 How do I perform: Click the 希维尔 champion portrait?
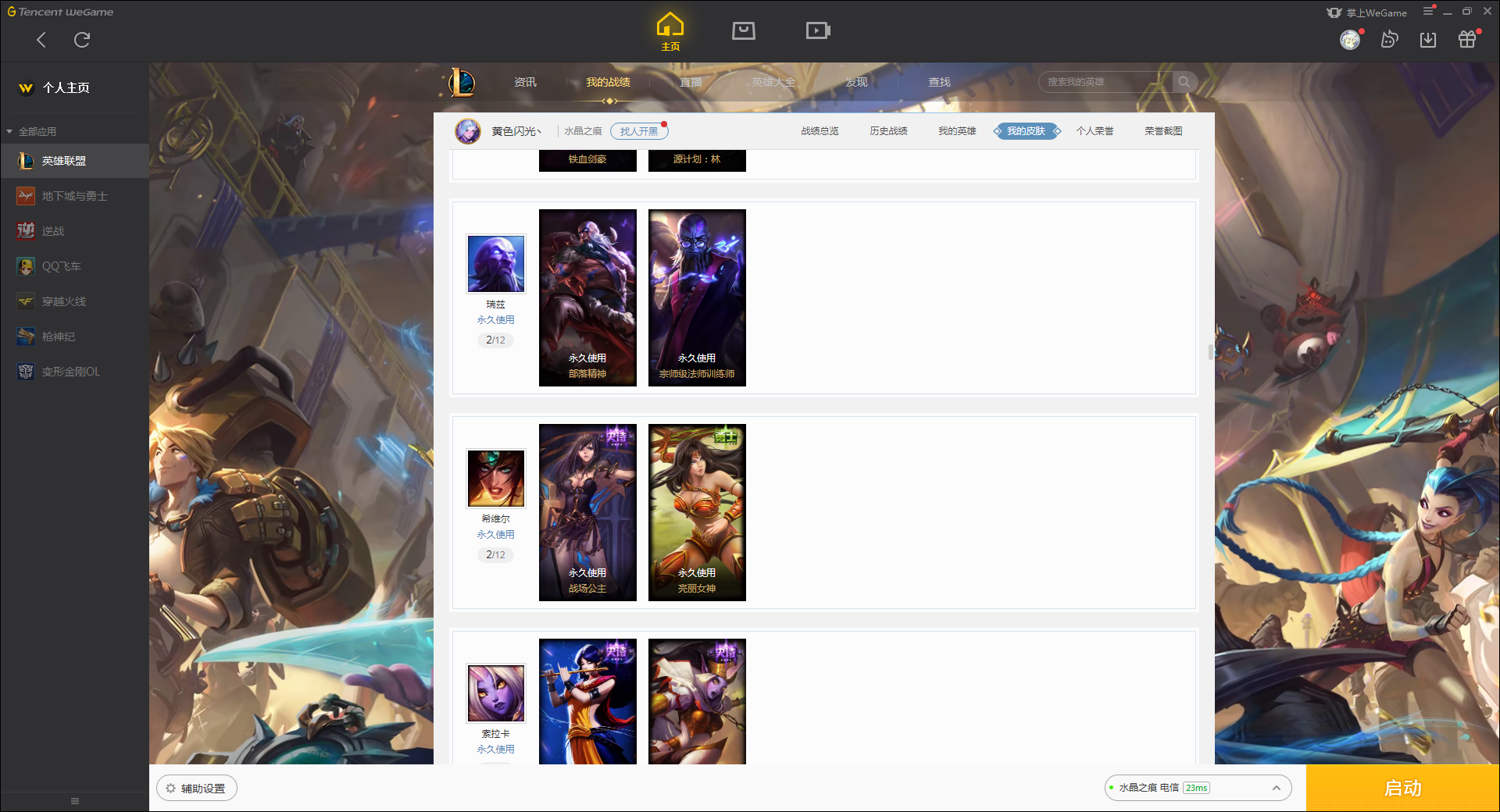(496, 479)
